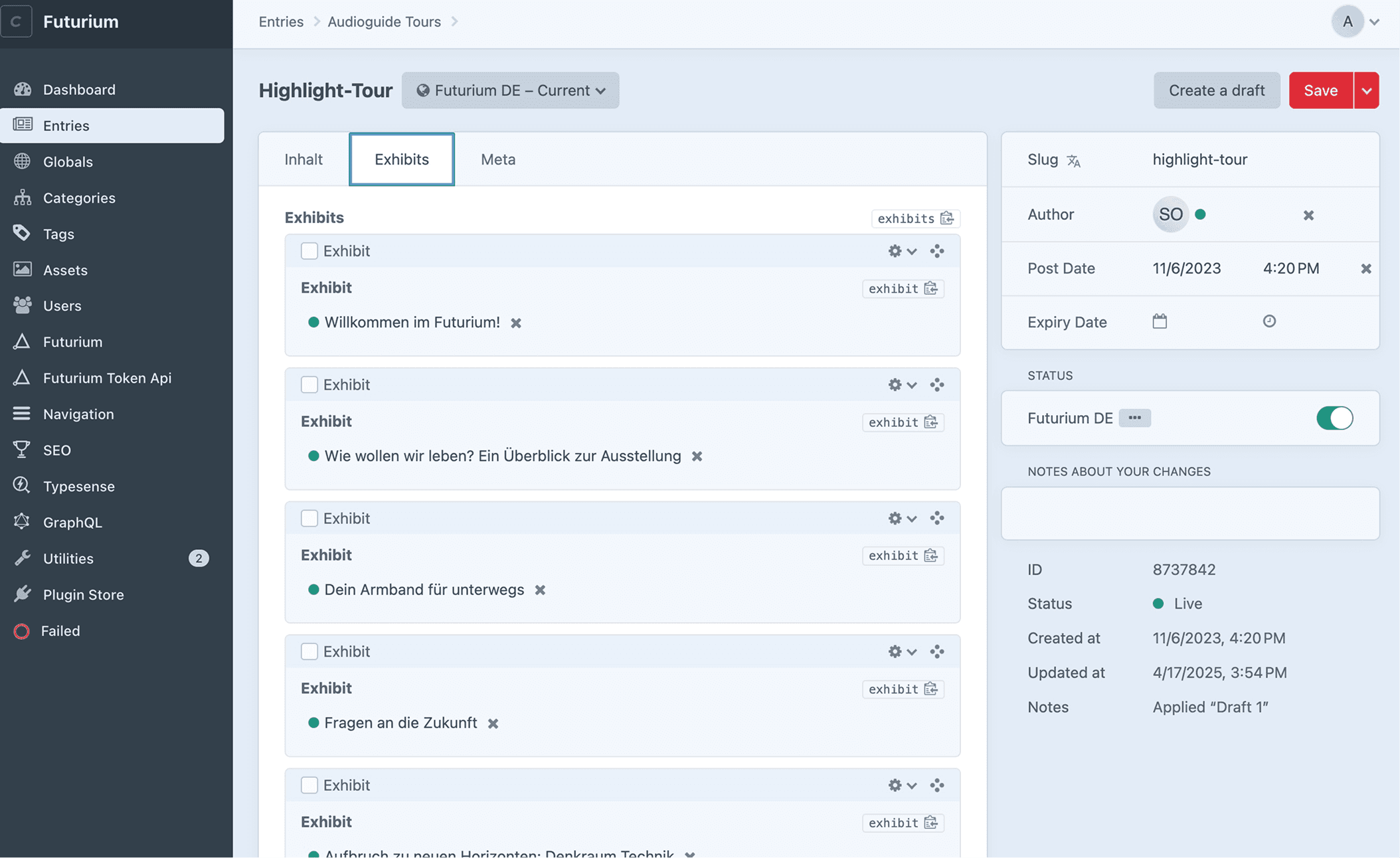This screenshot has width=1400, height=858.
Task: Open the Futurium DE – Current site dropdown
Action: (510, 90)
